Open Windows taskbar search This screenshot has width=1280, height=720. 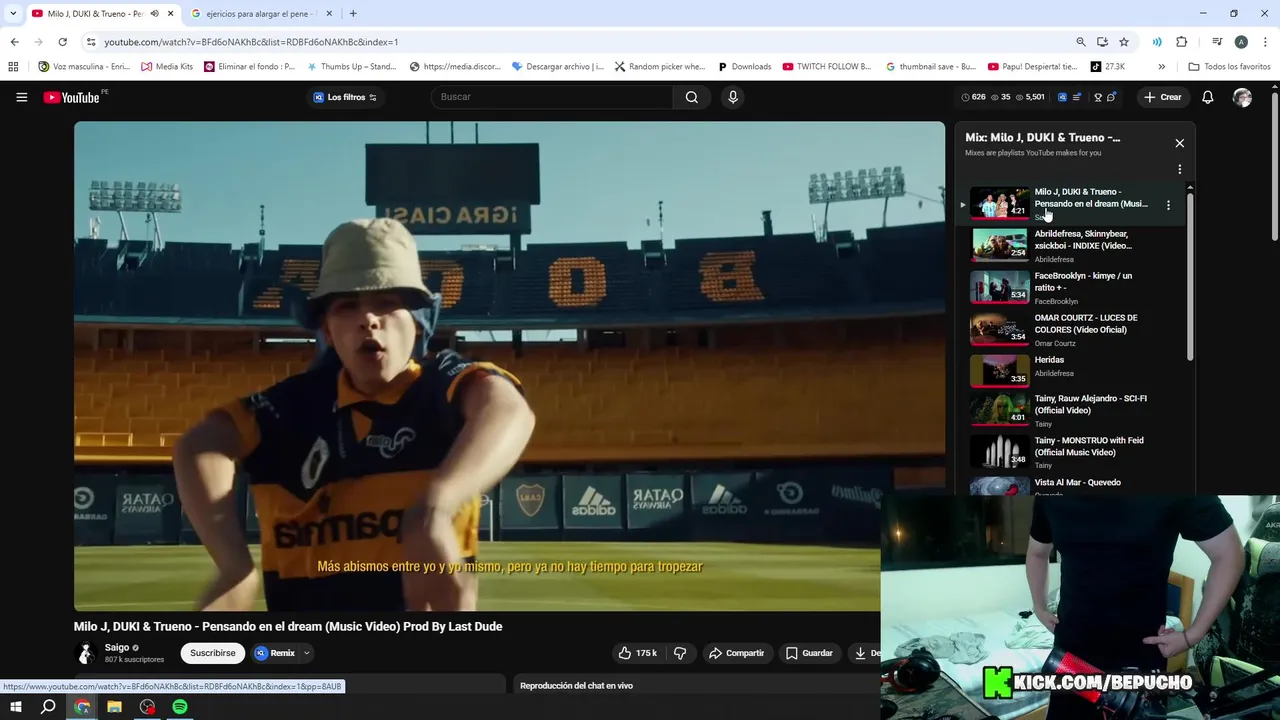pyautogui.click(x=48, y=707)
